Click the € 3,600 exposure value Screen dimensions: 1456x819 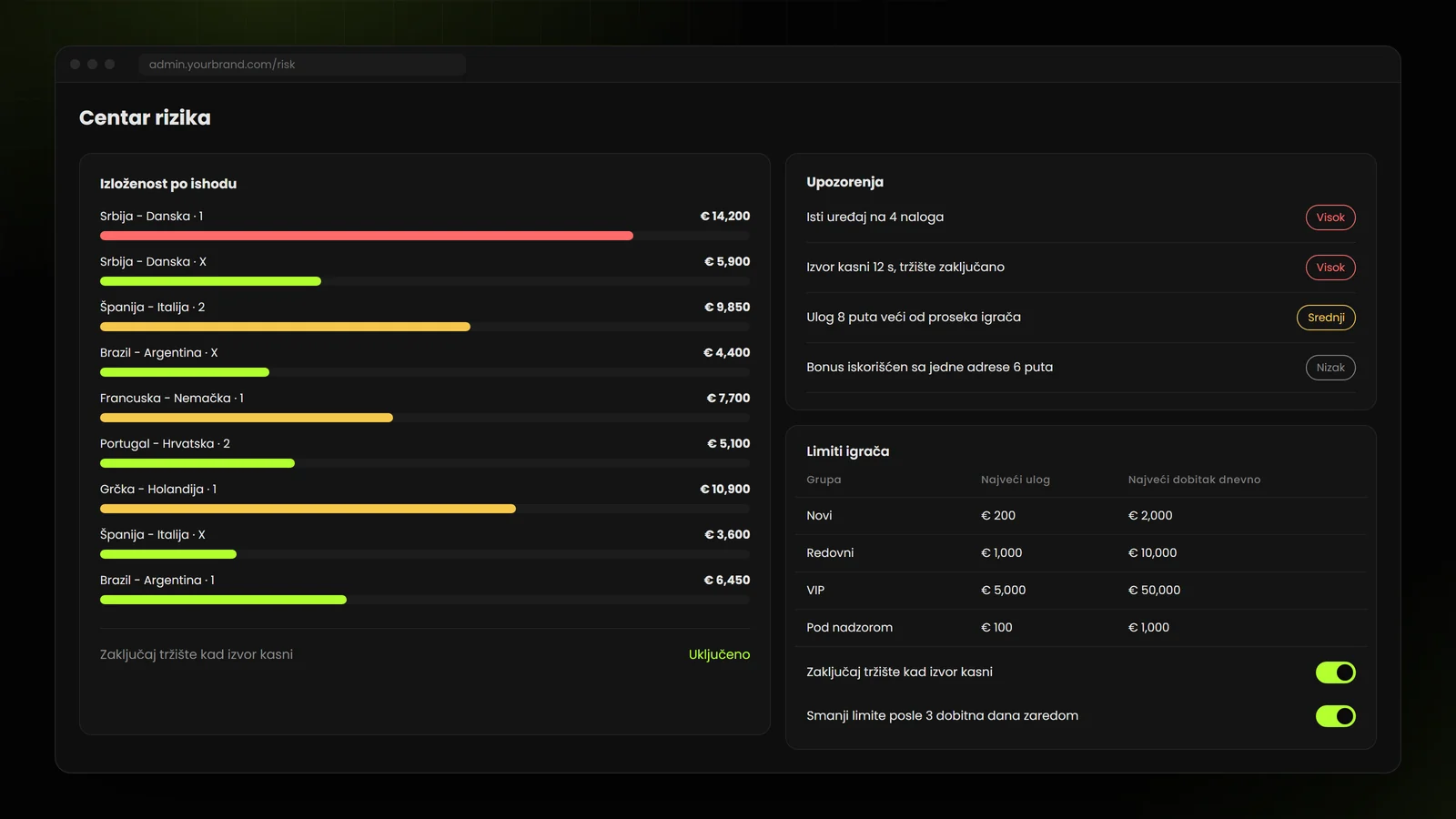point(727,535)
